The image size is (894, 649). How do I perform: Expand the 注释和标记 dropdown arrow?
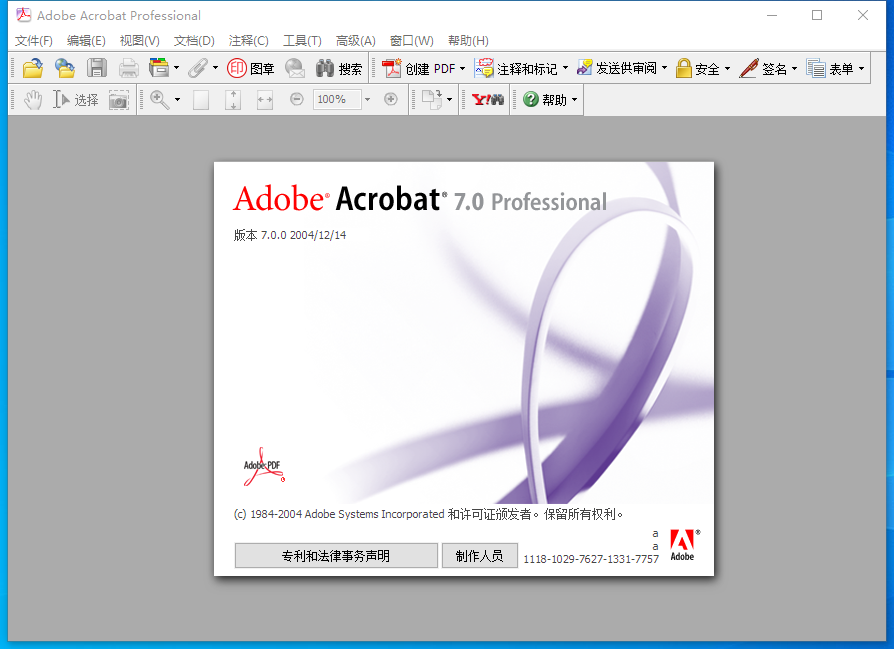point(566,68)
